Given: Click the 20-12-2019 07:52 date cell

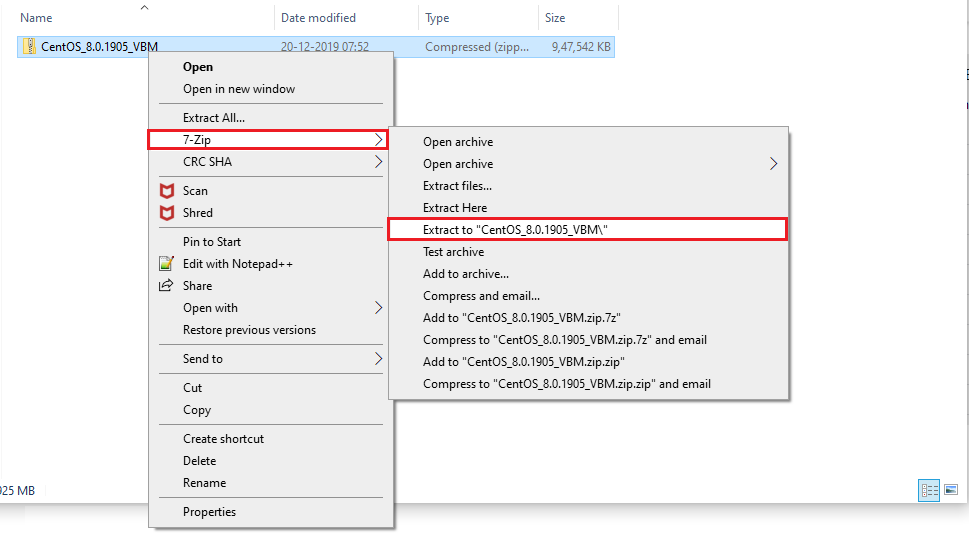Looking at the screenshot, I should point(325,46).
